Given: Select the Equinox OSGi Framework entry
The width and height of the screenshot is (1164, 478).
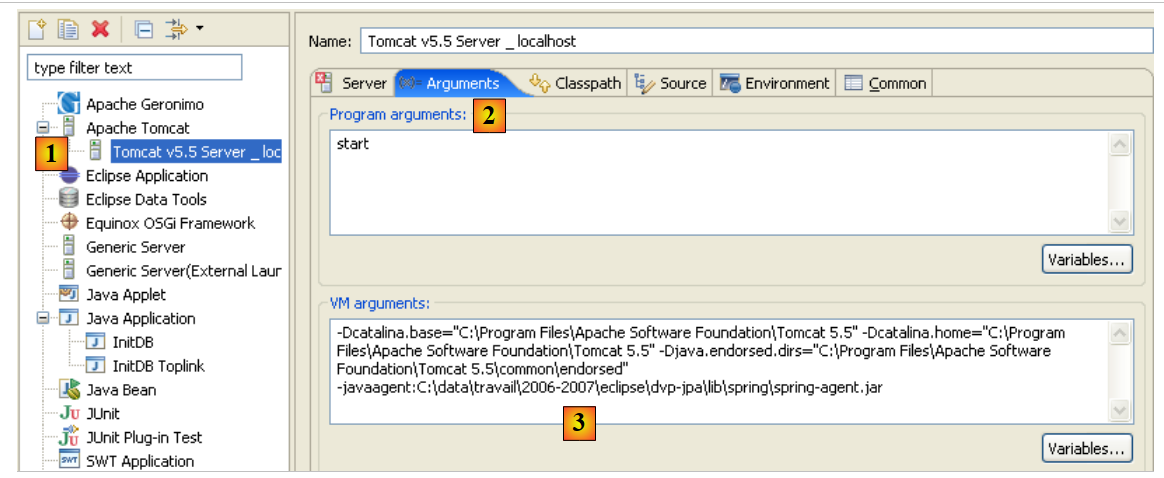Looking at the screenshot, I should 170,223.
